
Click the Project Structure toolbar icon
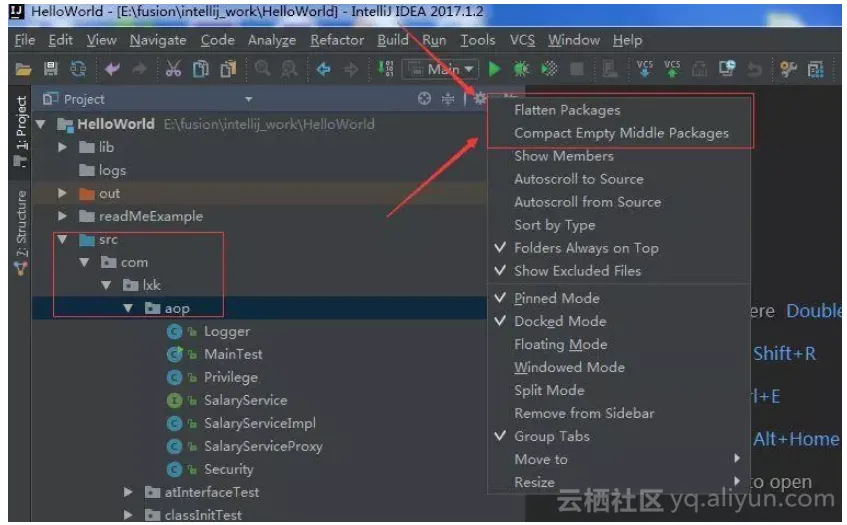pos(816,69)
